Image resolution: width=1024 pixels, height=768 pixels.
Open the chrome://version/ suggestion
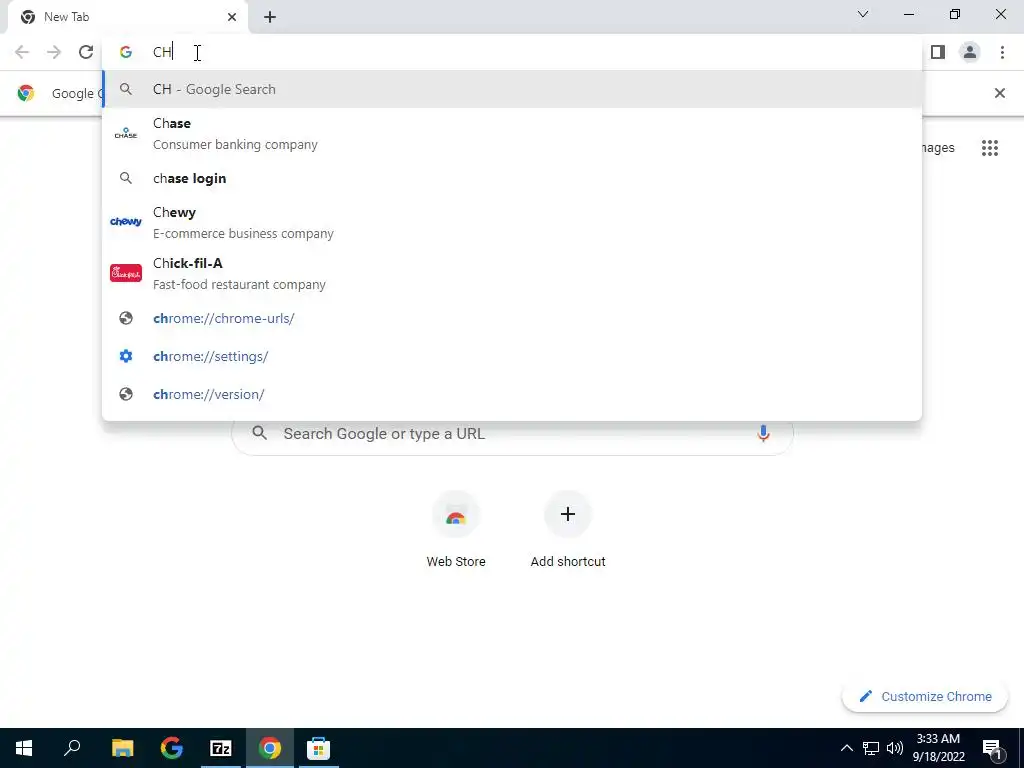pos(512,394)
